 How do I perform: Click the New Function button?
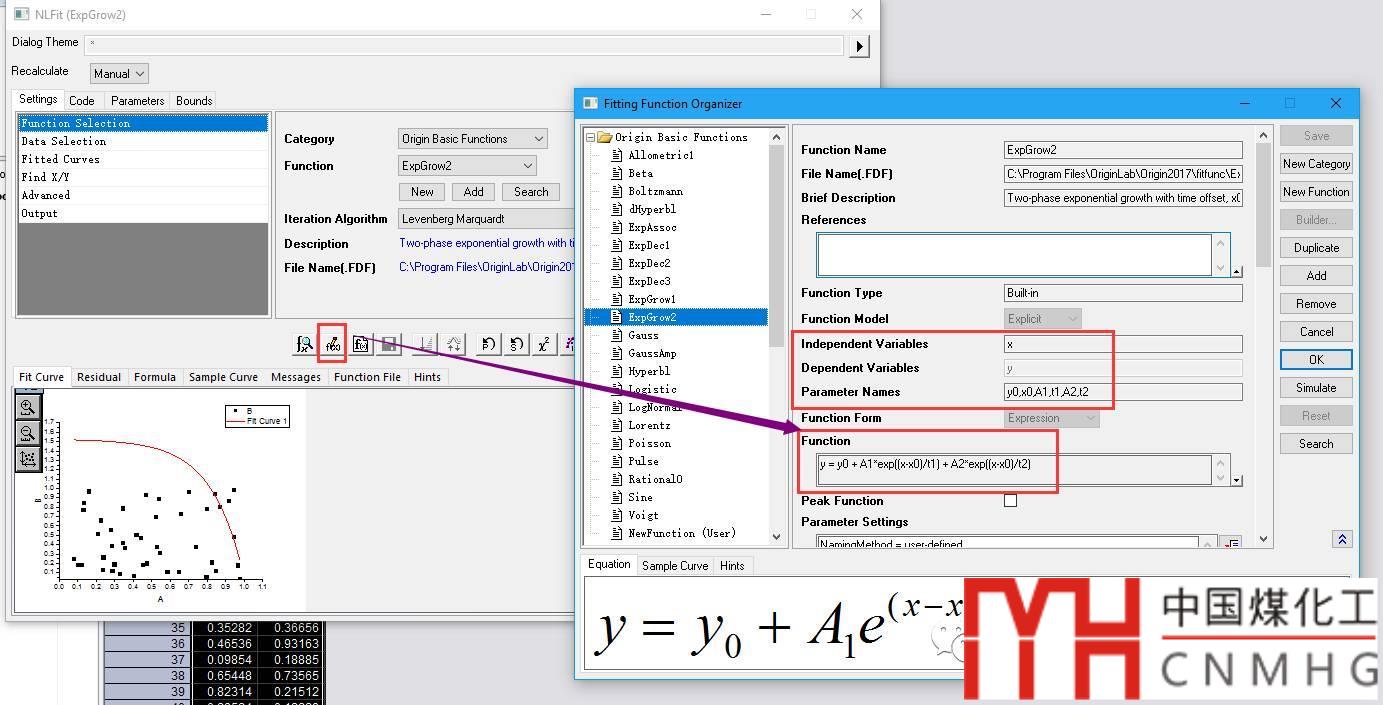1316,192
